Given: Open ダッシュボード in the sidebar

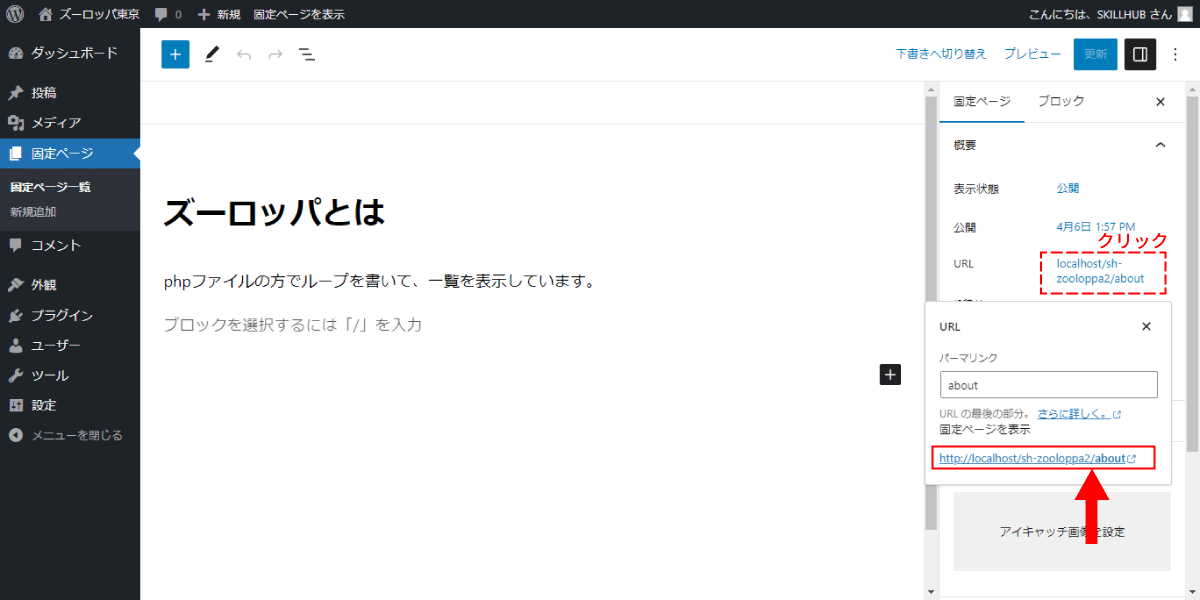Looking at the screenshot, I should click(70, 53).
